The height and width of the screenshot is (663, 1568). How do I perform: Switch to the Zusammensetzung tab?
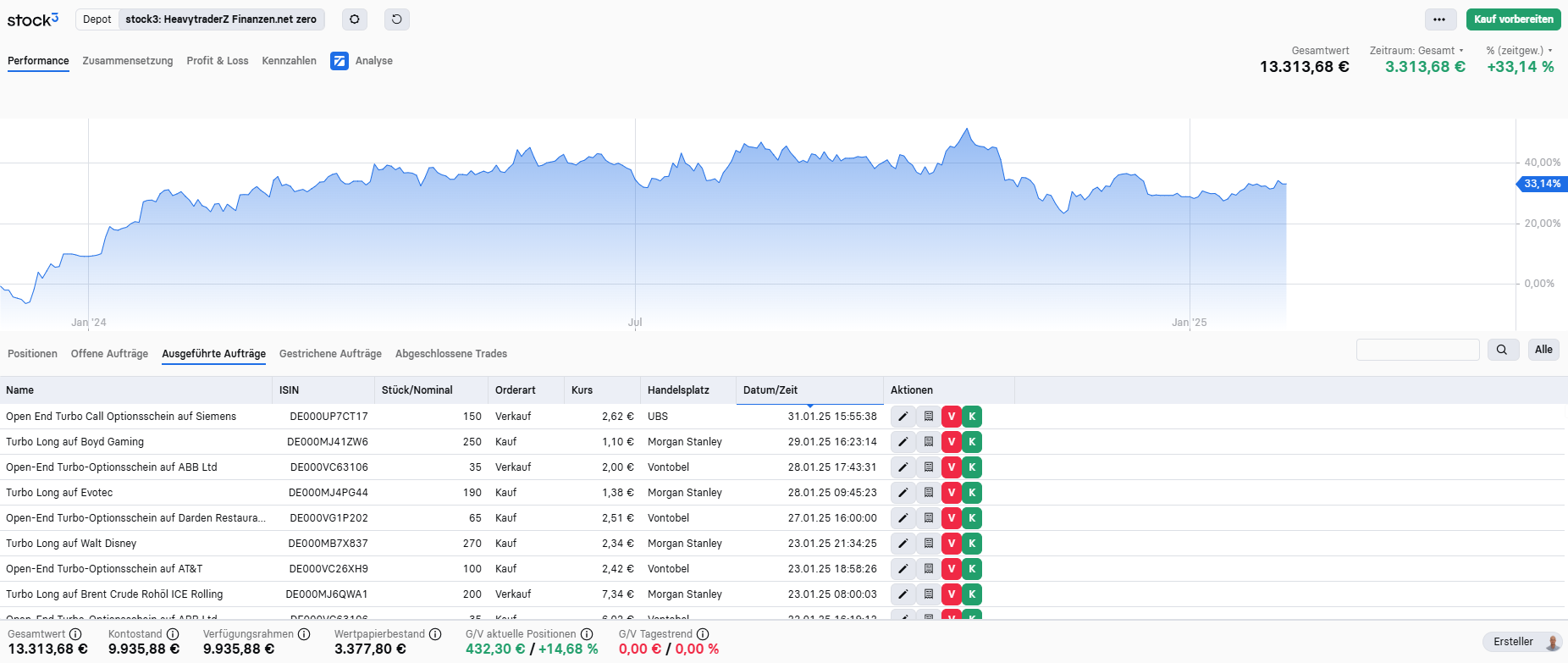[x=128, y=61]
